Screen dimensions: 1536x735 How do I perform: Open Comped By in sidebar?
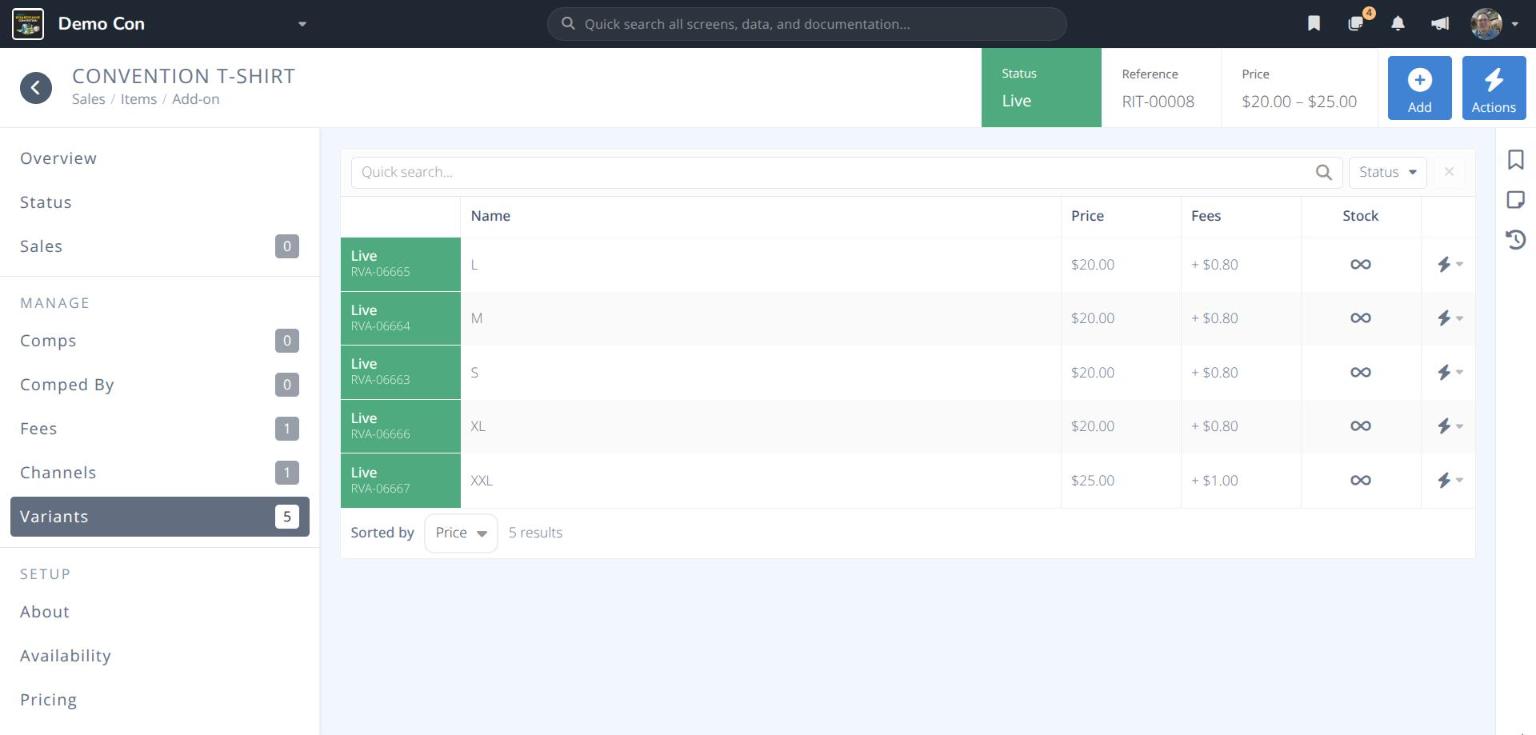point(160,385)
